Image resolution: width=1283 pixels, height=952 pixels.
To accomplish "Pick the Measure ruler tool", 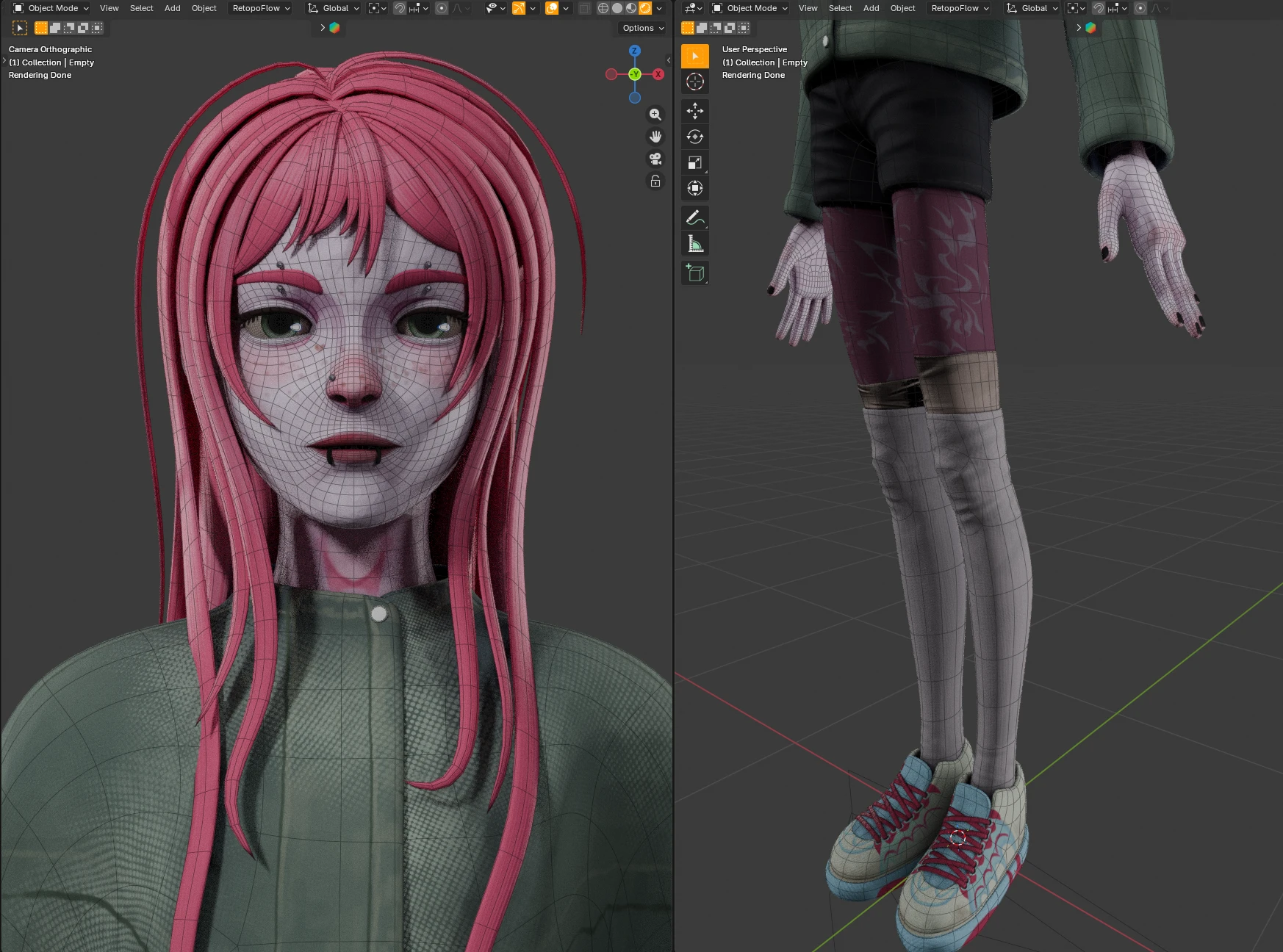I will (x=694, y=244).
